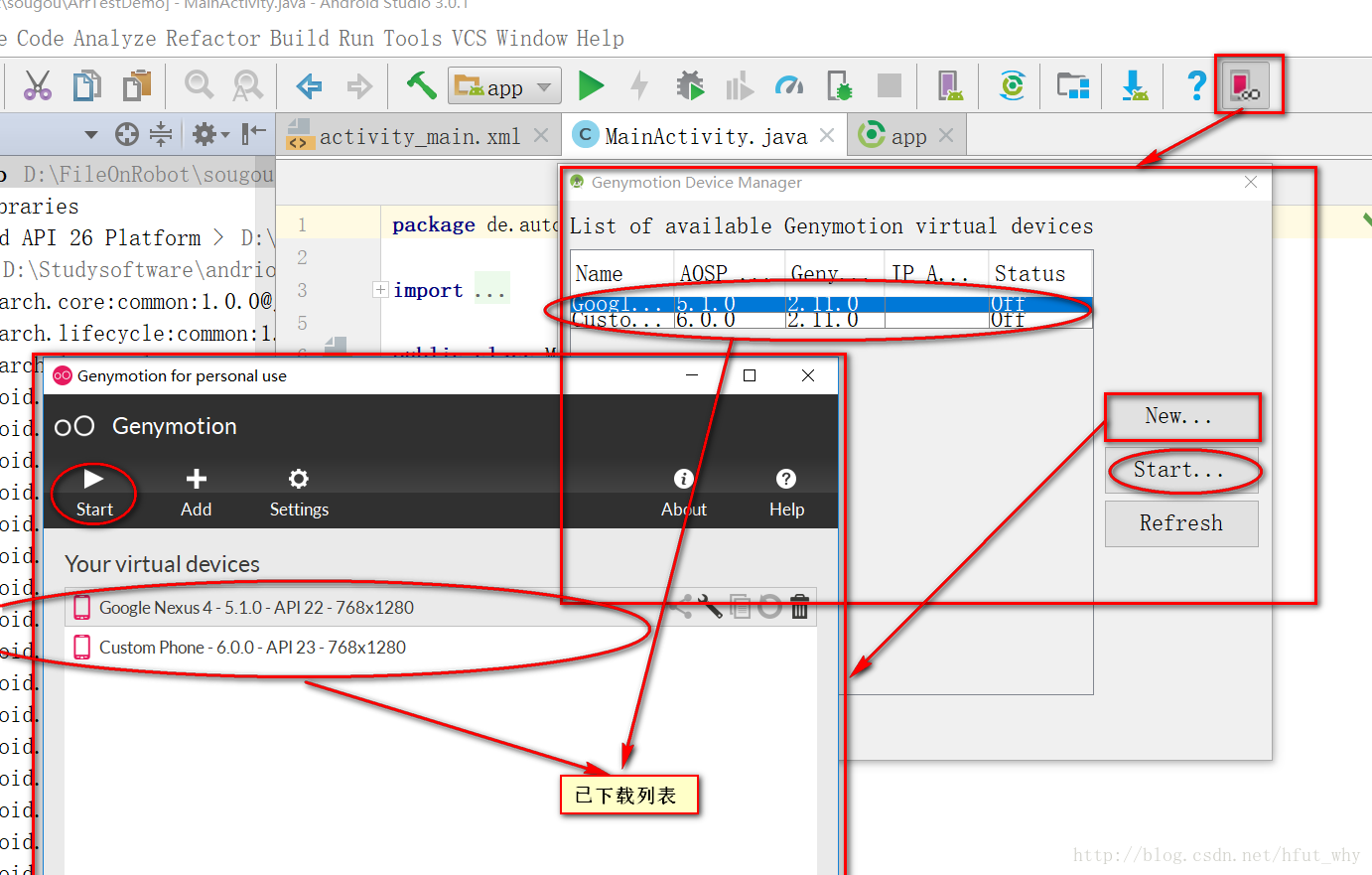Screen dimensions: 1372x875
Task: Click Add in Genymotion toolbar
Action: (197, 494)
